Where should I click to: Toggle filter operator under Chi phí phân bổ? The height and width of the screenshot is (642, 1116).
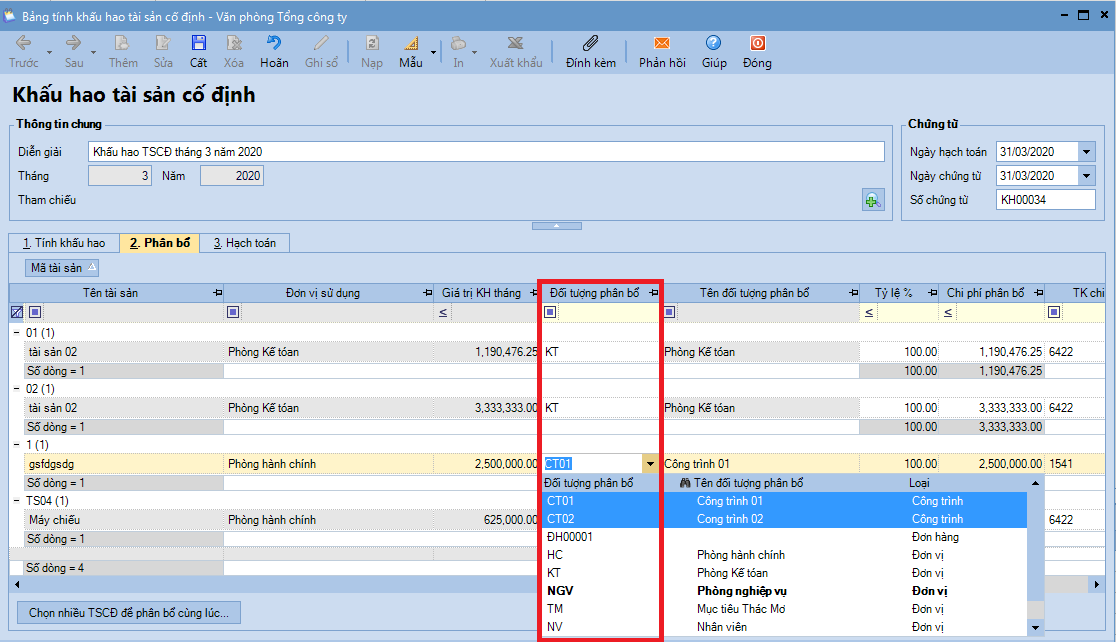pos(948,312)
